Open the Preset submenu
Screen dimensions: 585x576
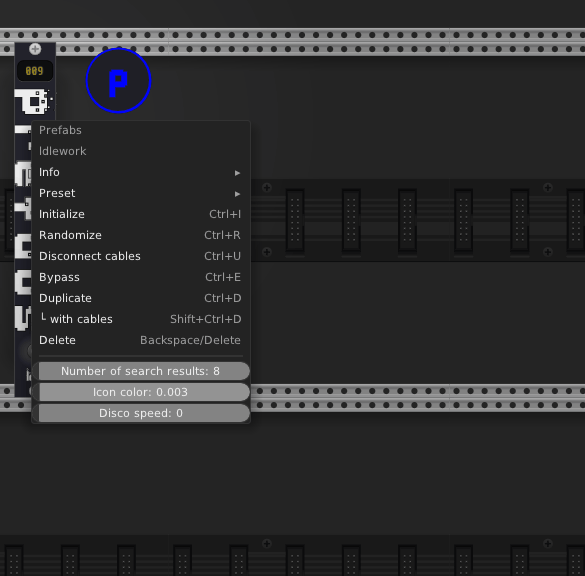point(141,193)
